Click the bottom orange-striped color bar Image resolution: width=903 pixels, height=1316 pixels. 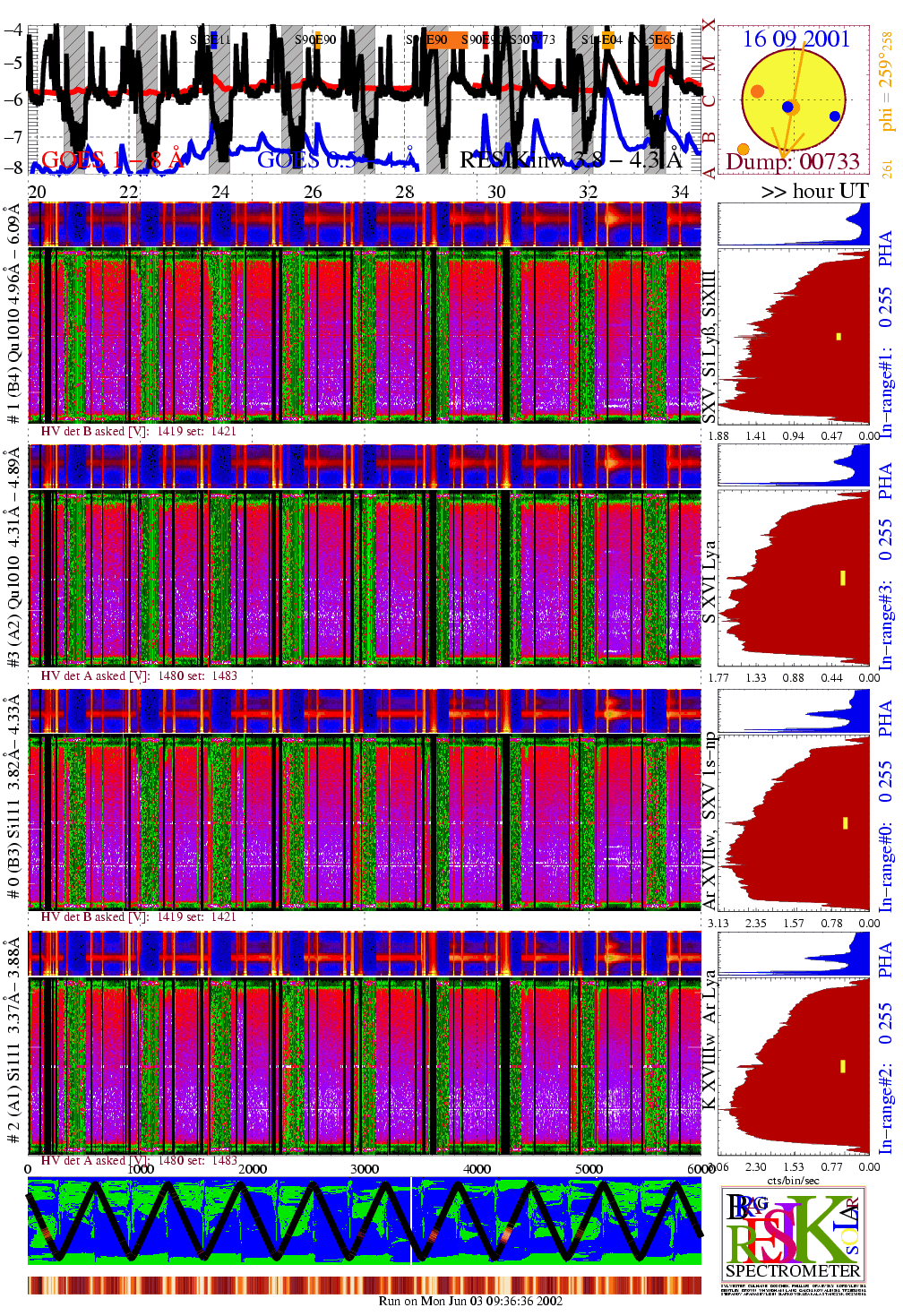click(x=364, y=1285)
